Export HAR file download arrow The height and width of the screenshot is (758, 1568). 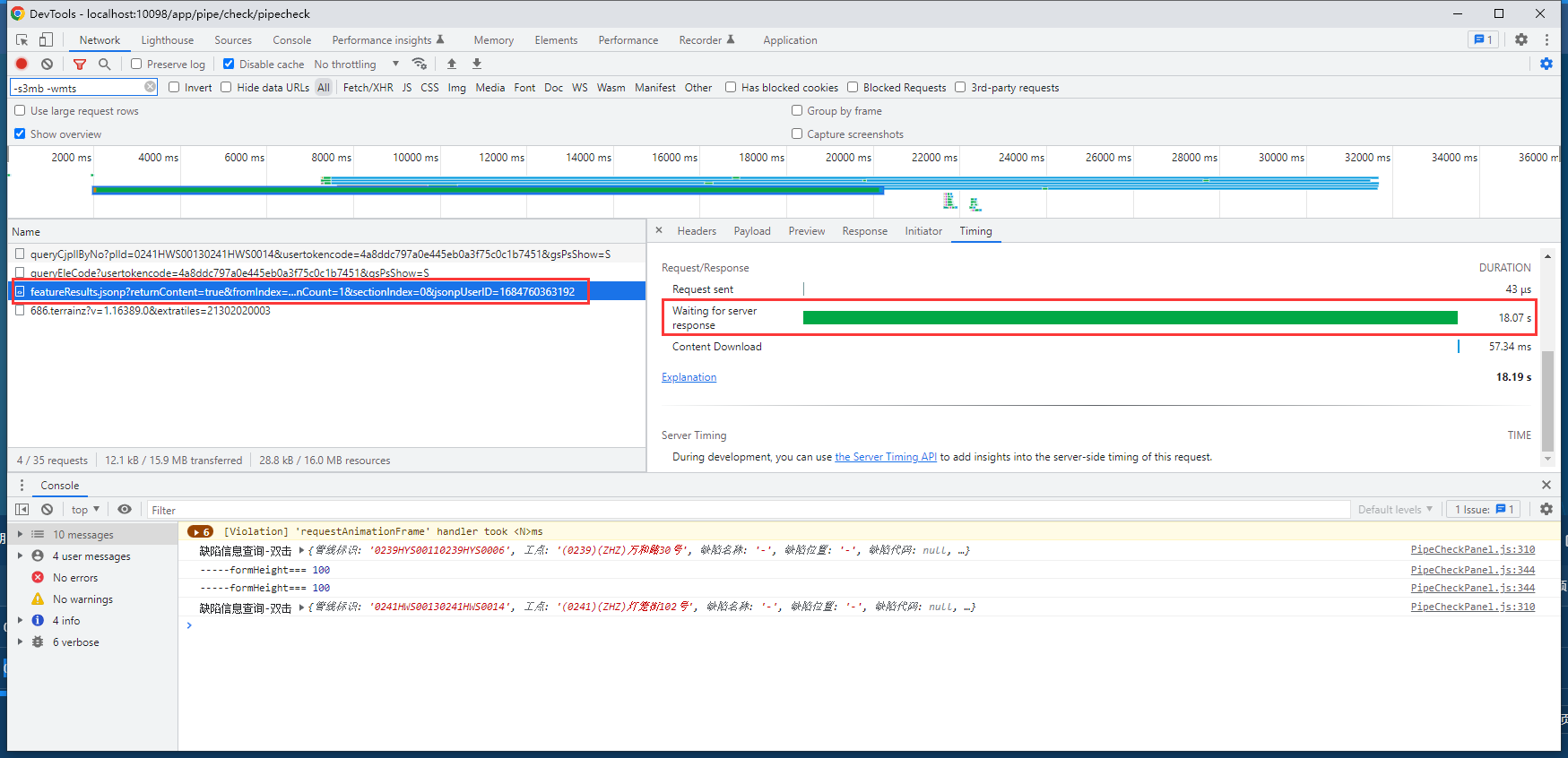point(477,64)
